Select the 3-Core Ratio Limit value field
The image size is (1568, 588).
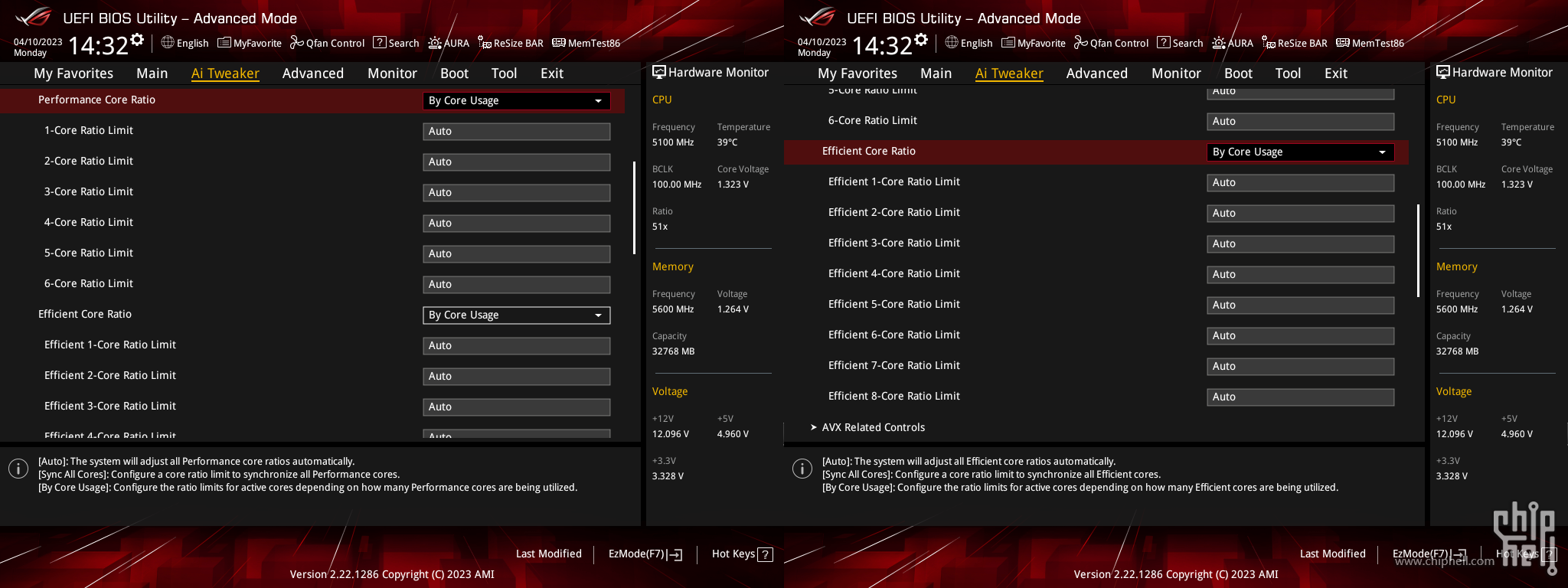pyautogui.click(x=517, y=193)
